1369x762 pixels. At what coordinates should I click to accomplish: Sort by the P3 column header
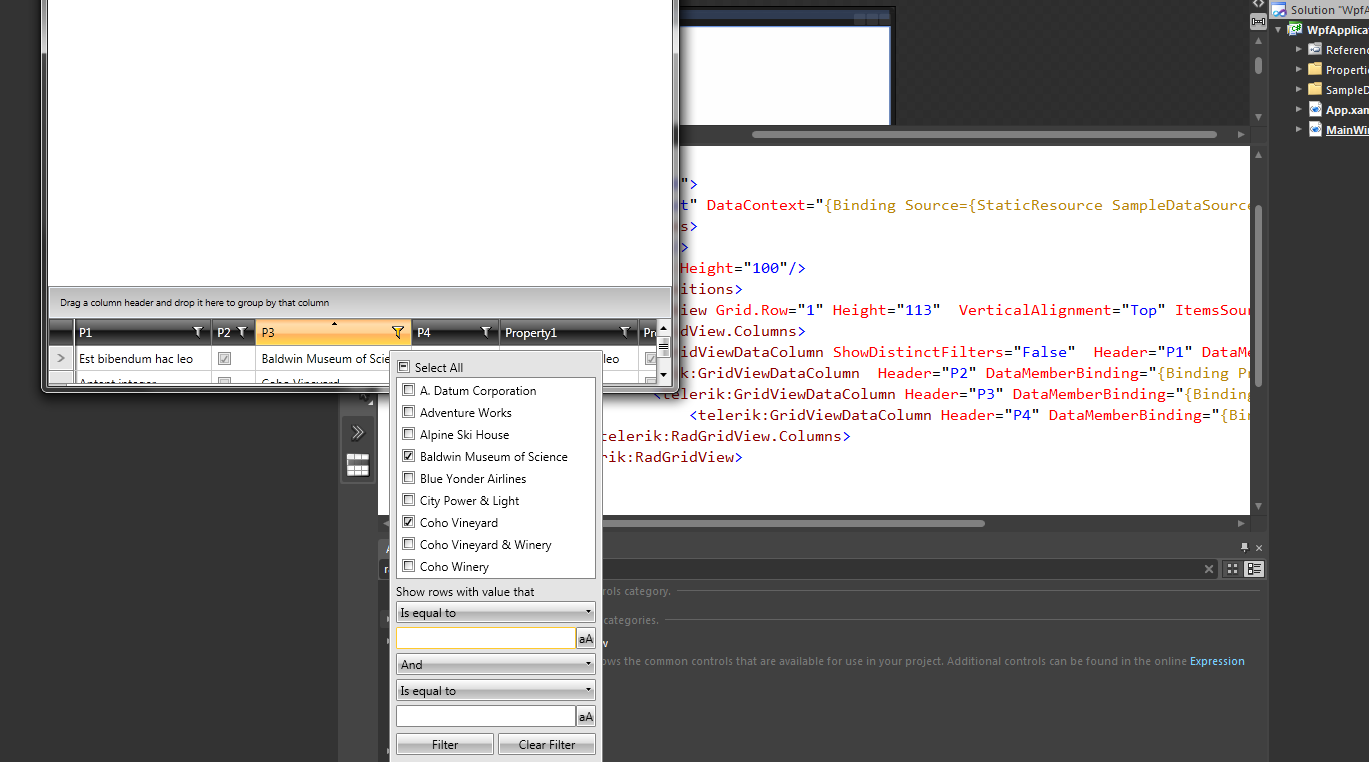click(333, 332)
